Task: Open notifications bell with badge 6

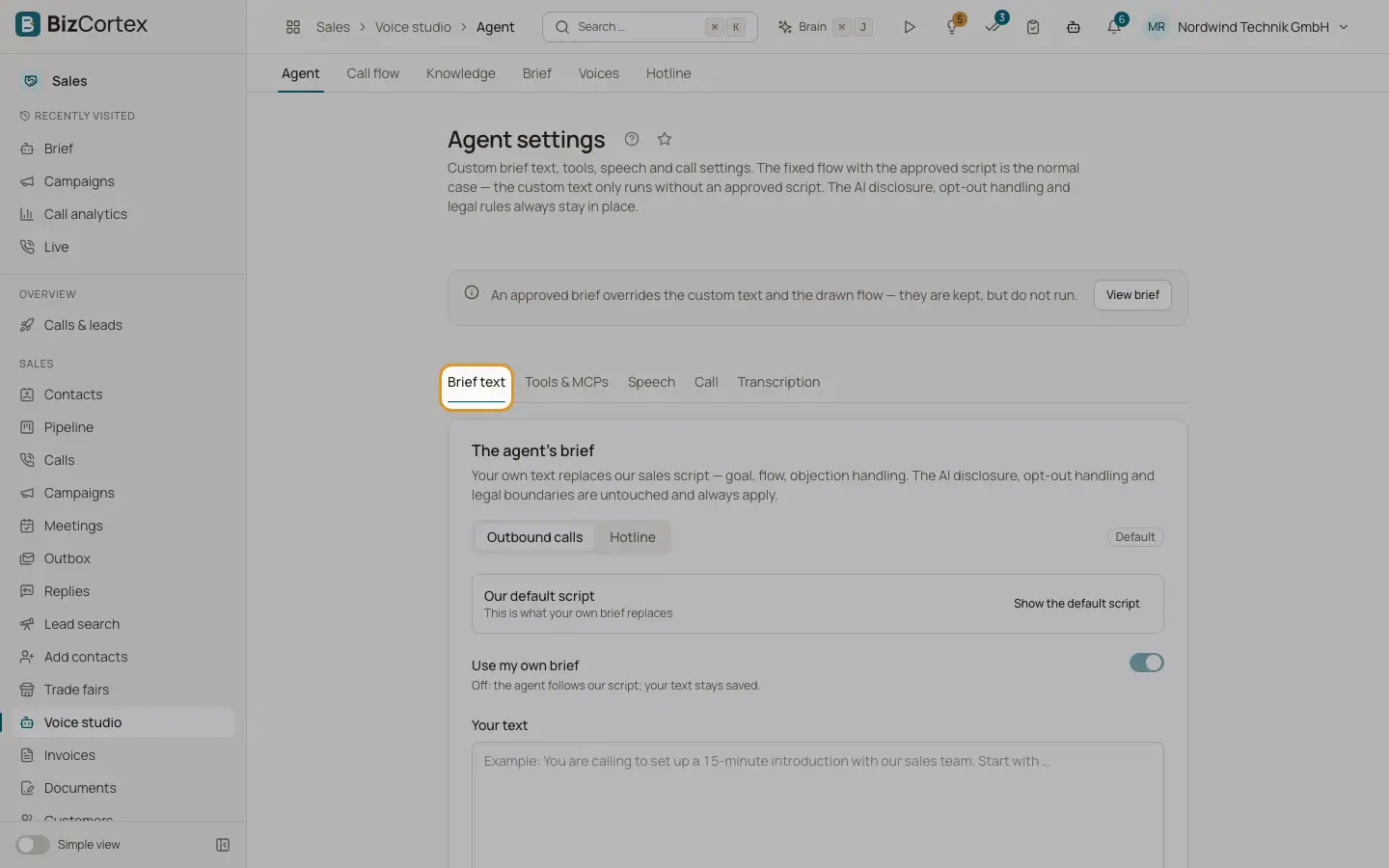Action: (x=1114, y=27)
